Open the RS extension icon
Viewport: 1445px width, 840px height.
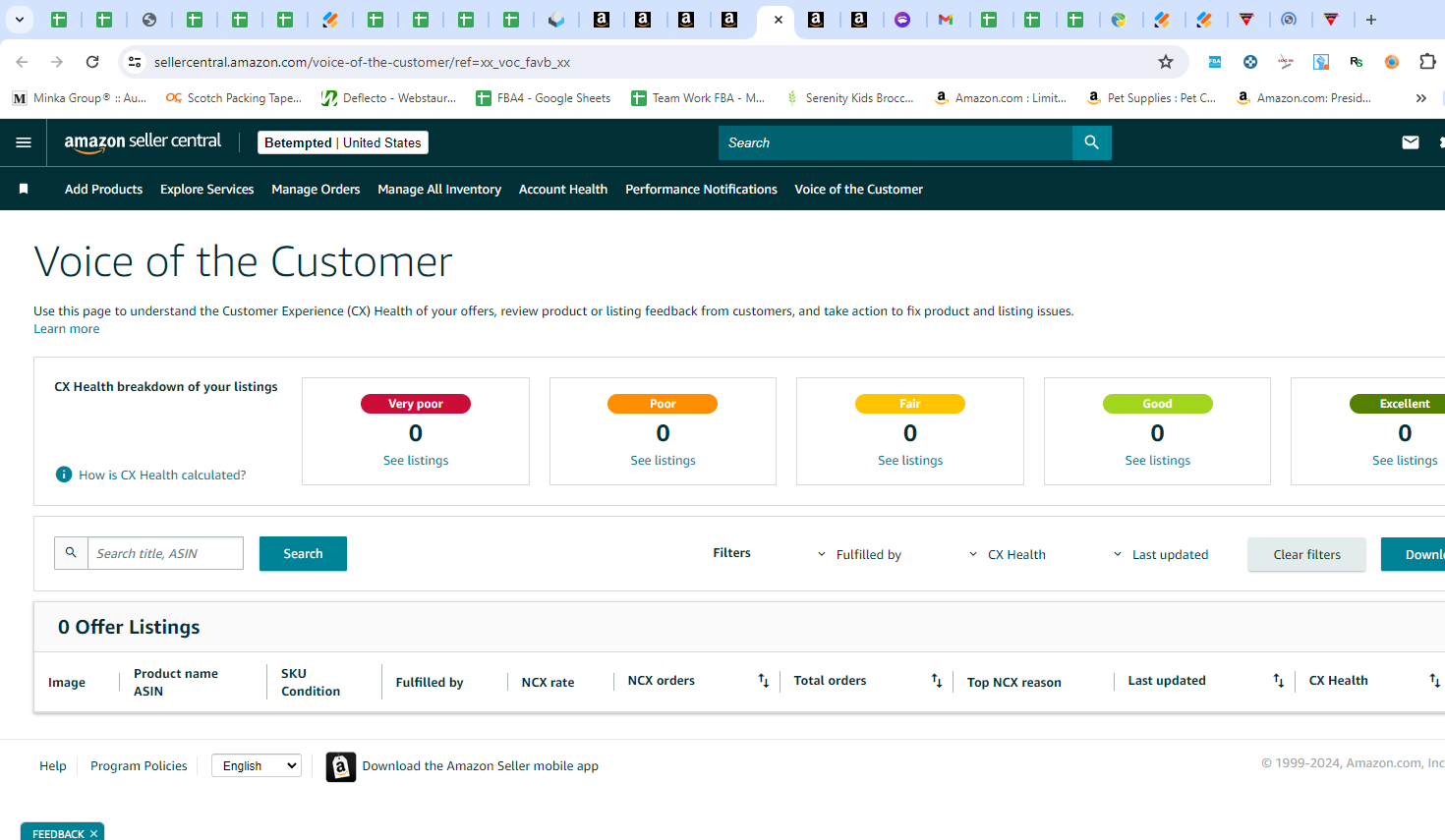click(1357, 62)
